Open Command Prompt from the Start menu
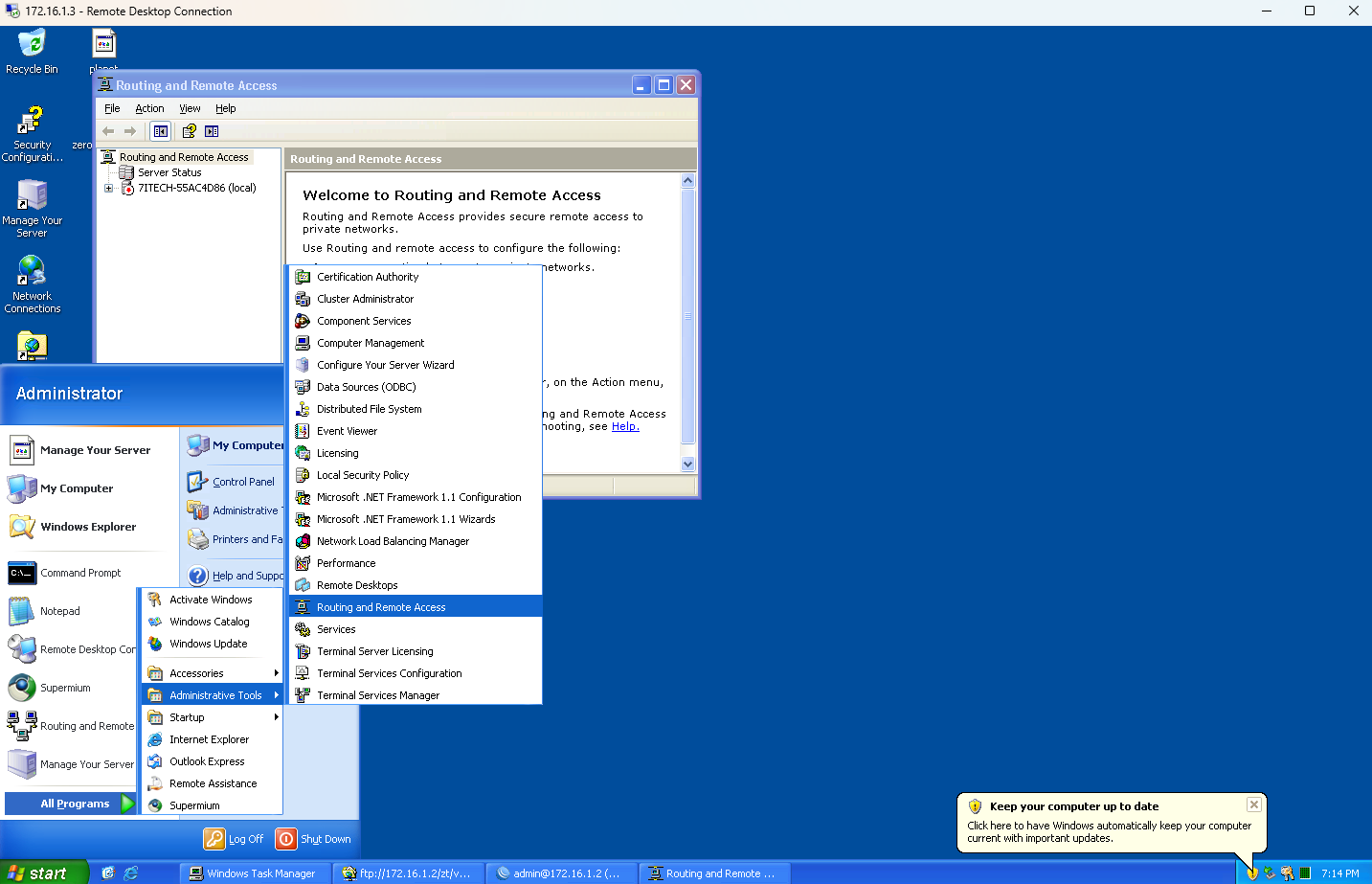This screenshot has height=884, width=1372. coord(80,573)
